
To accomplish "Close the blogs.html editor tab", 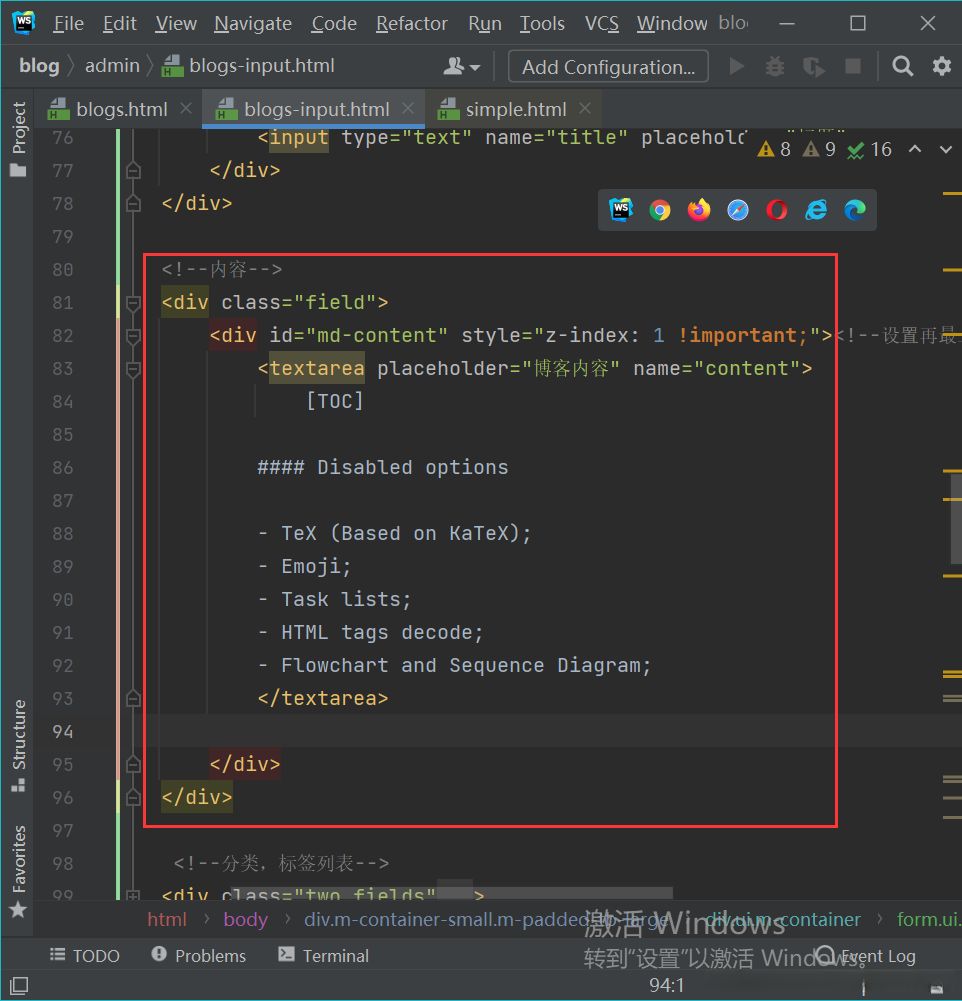I will pos(185,109).
